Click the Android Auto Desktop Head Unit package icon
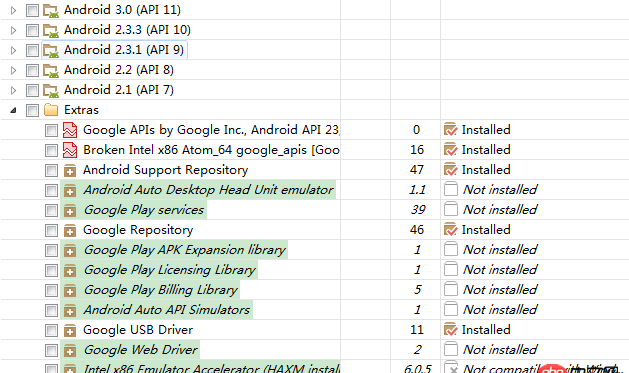This screenshot has width=629, height=373. (x=70, y=191)
